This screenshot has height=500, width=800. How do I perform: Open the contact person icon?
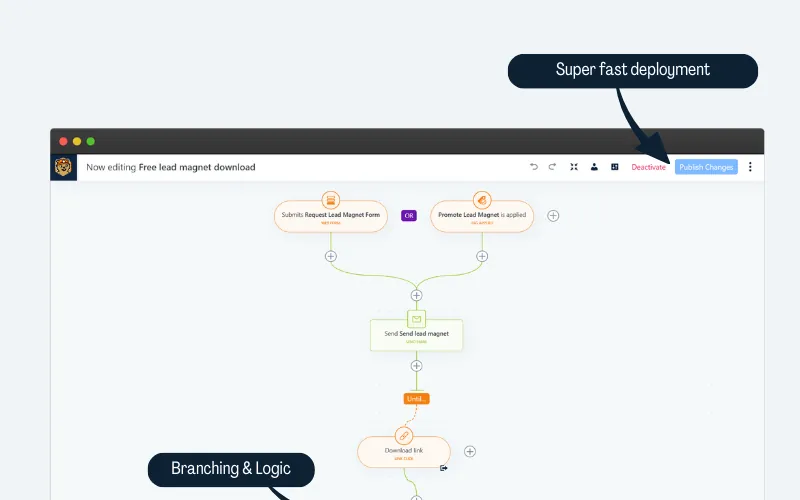point(594,167)
